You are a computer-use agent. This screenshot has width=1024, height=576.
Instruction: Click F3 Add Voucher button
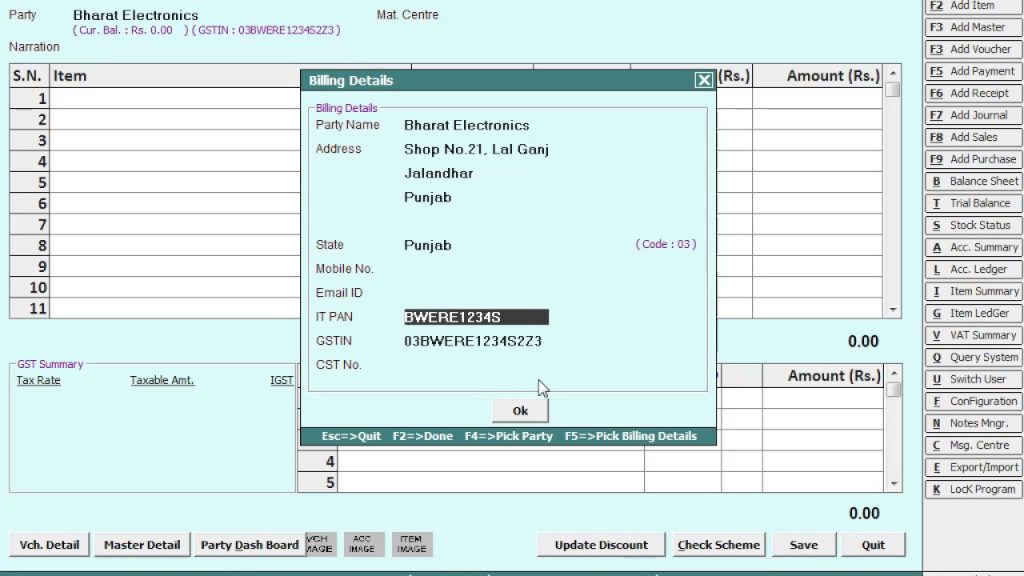point(973,50)
